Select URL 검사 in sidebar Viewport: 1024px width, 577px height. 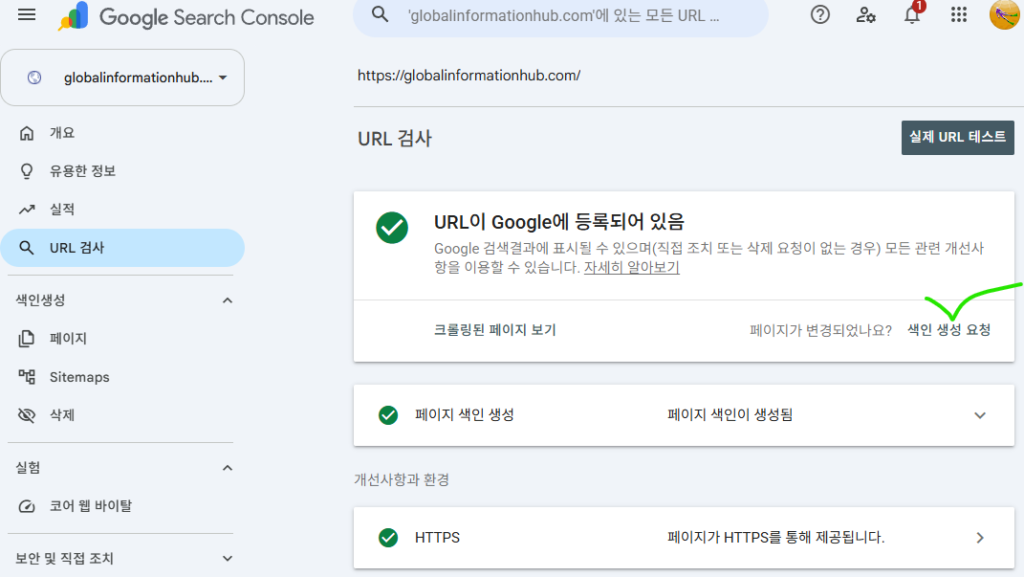point(123,248)
